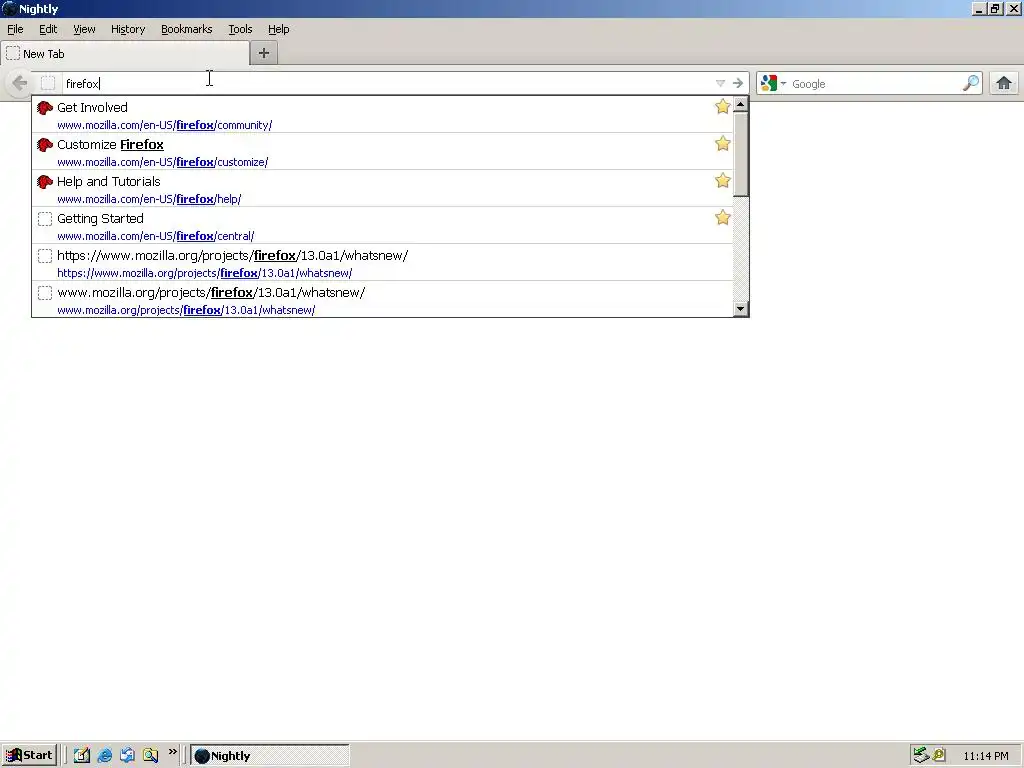The height and width of the screenshot is (768, 1024).
Task: Expand the quick launch overflow chevron
Action: 172,752
